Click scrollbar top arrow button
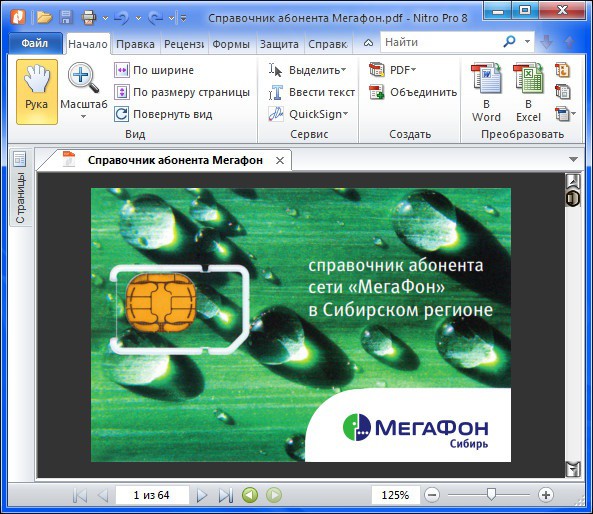The height and width of the screenshot is (514, 593). [x=573, y=181]
